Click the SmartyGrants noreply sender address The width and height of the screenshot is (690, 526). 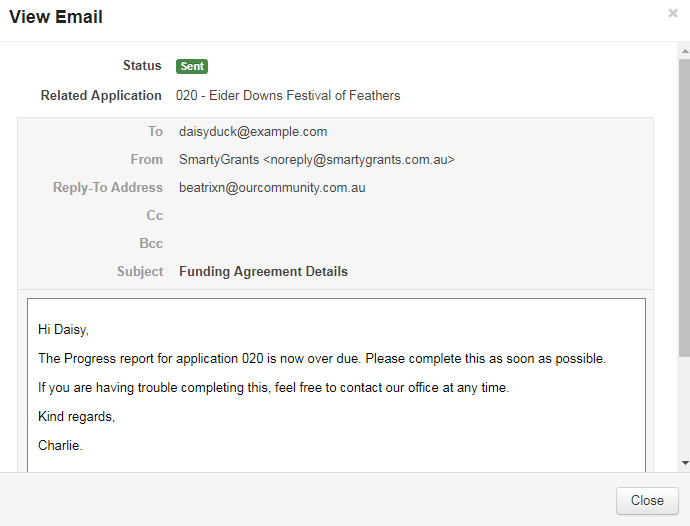coord(317,159)
